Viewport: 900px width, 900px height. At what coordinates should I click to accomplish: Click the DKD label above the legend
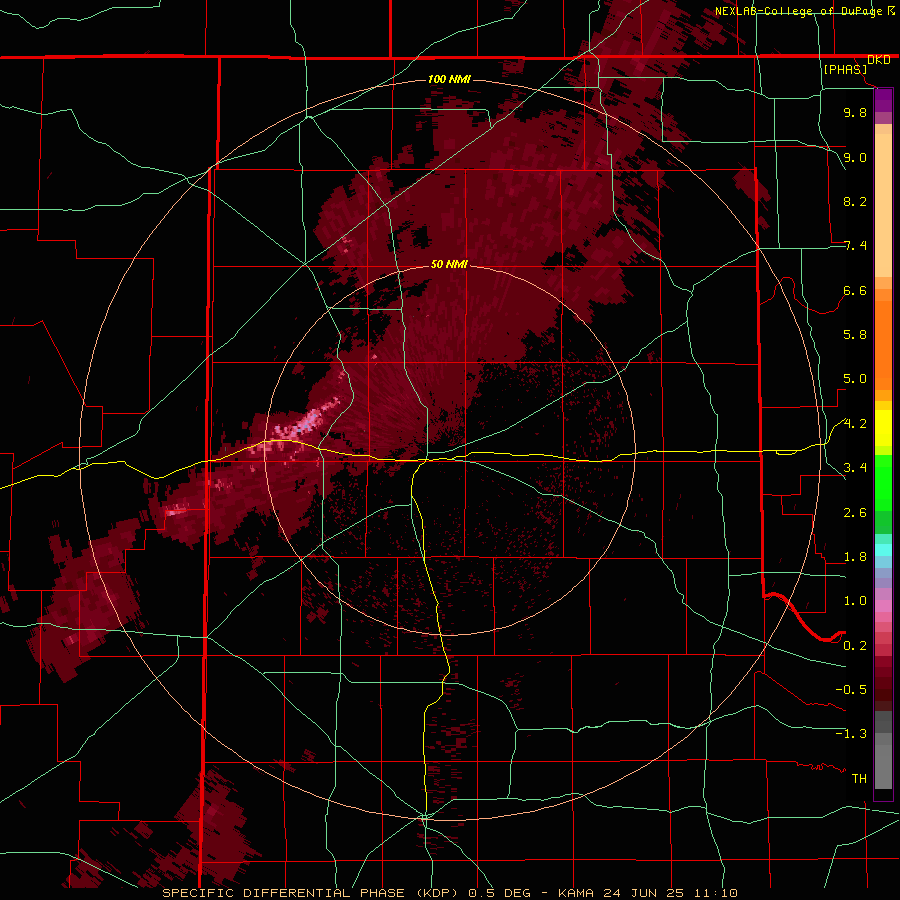coord(879,60)
